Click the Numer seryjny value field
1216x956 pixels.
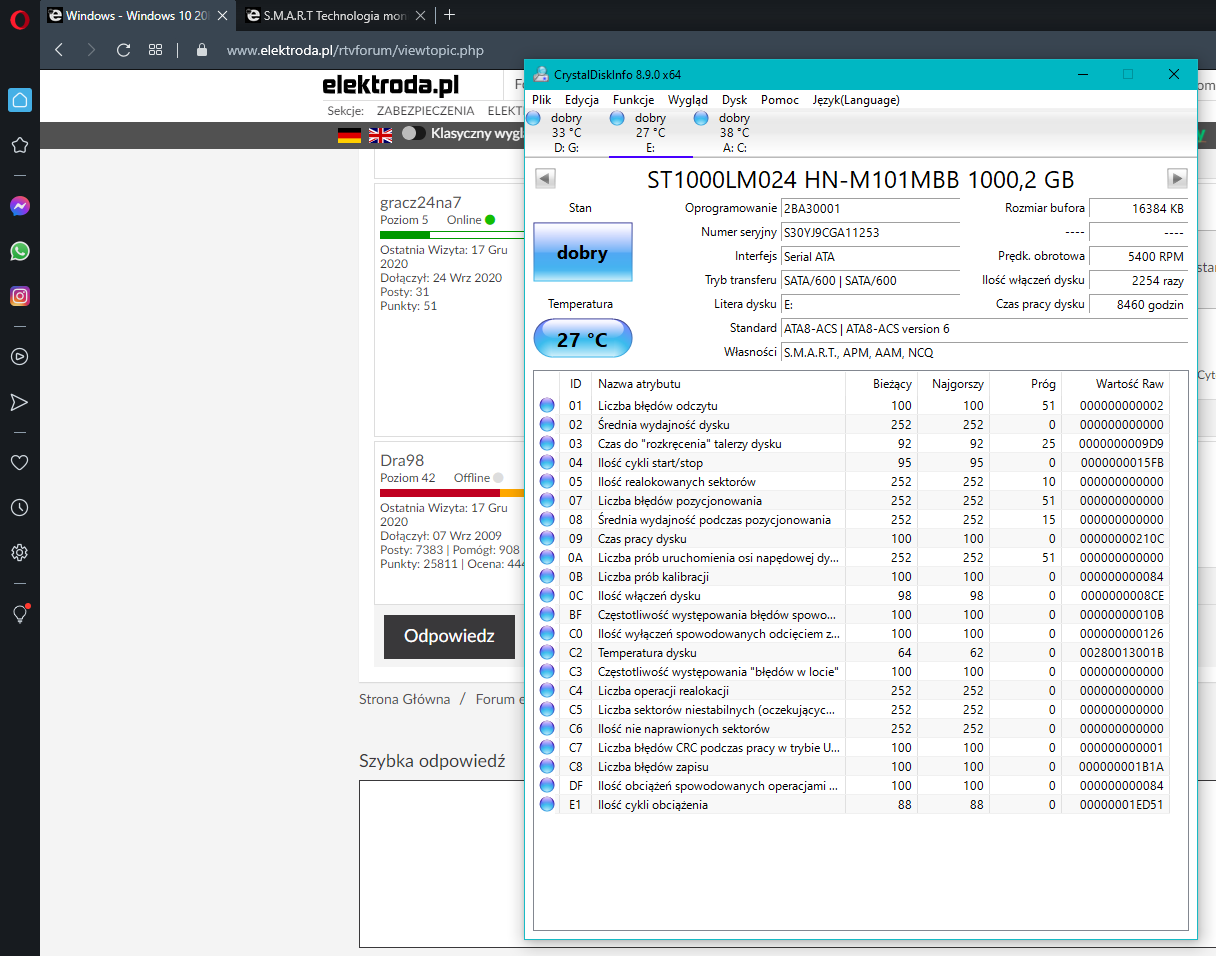[870, 232]
